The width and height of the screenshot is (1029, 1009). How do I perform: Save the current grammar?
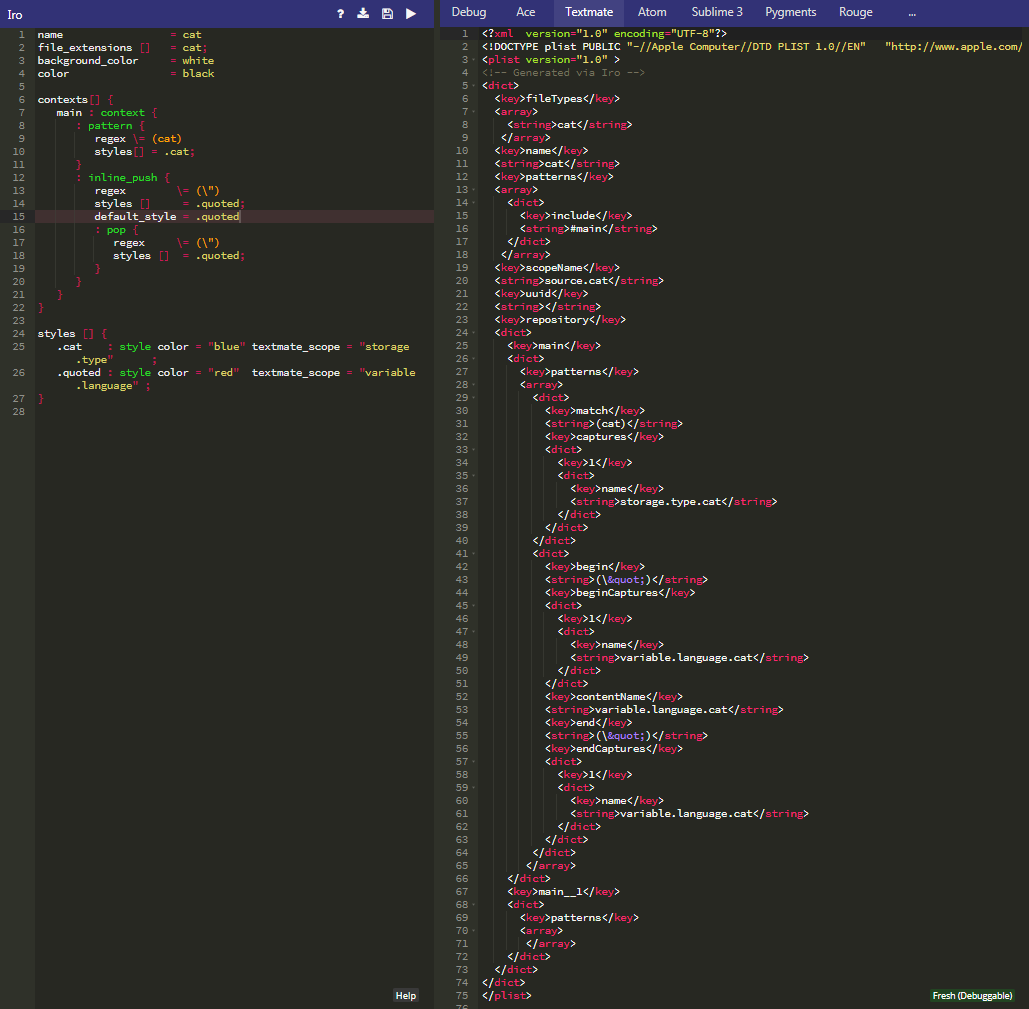[388, 13]
